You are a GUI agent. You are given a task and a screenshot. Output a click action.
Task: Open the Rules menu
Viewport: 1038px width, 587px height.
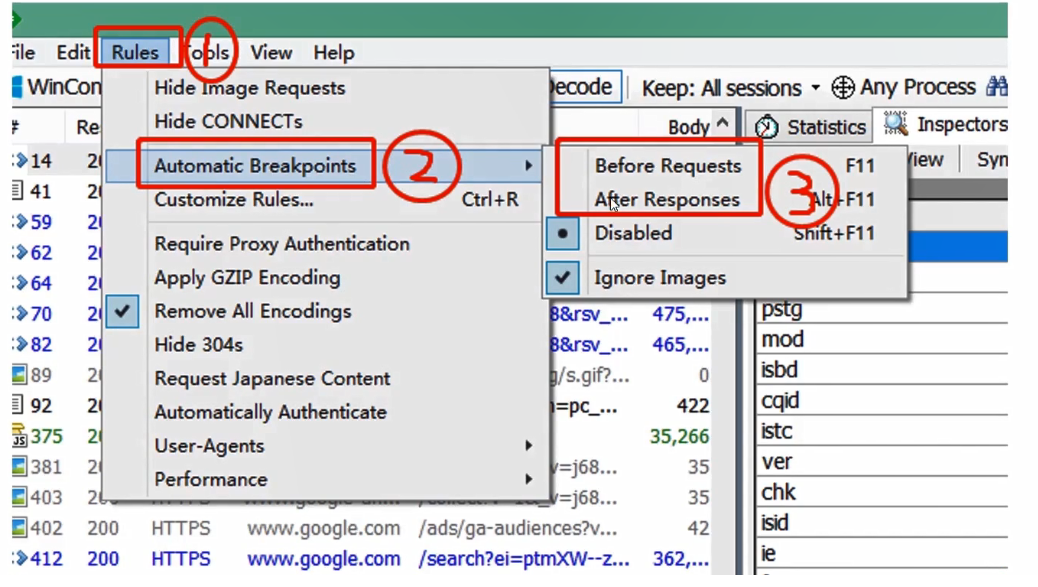[135, 52]
